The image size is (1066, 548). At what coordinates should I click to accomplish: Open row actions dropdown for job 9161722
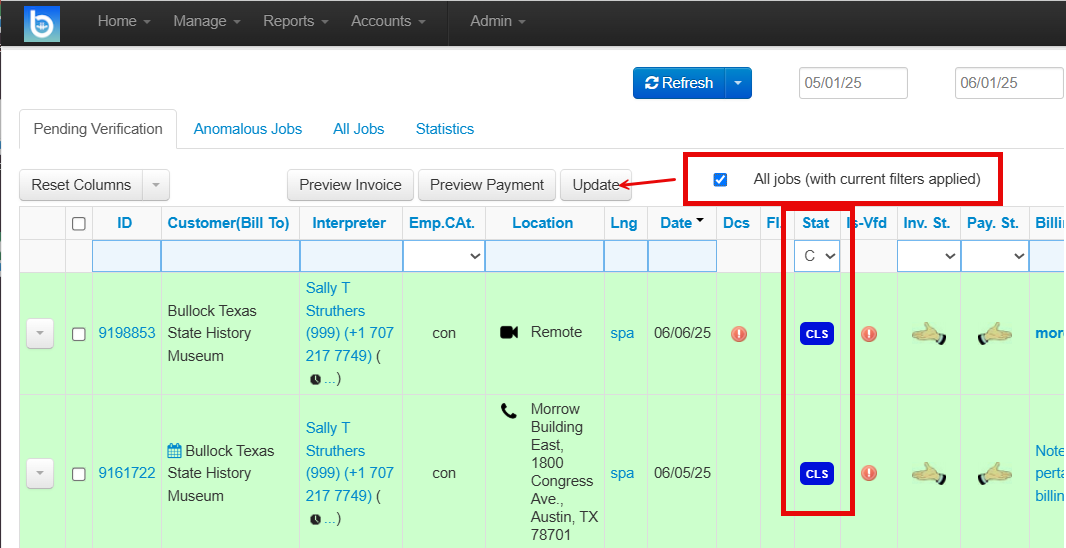39,473
